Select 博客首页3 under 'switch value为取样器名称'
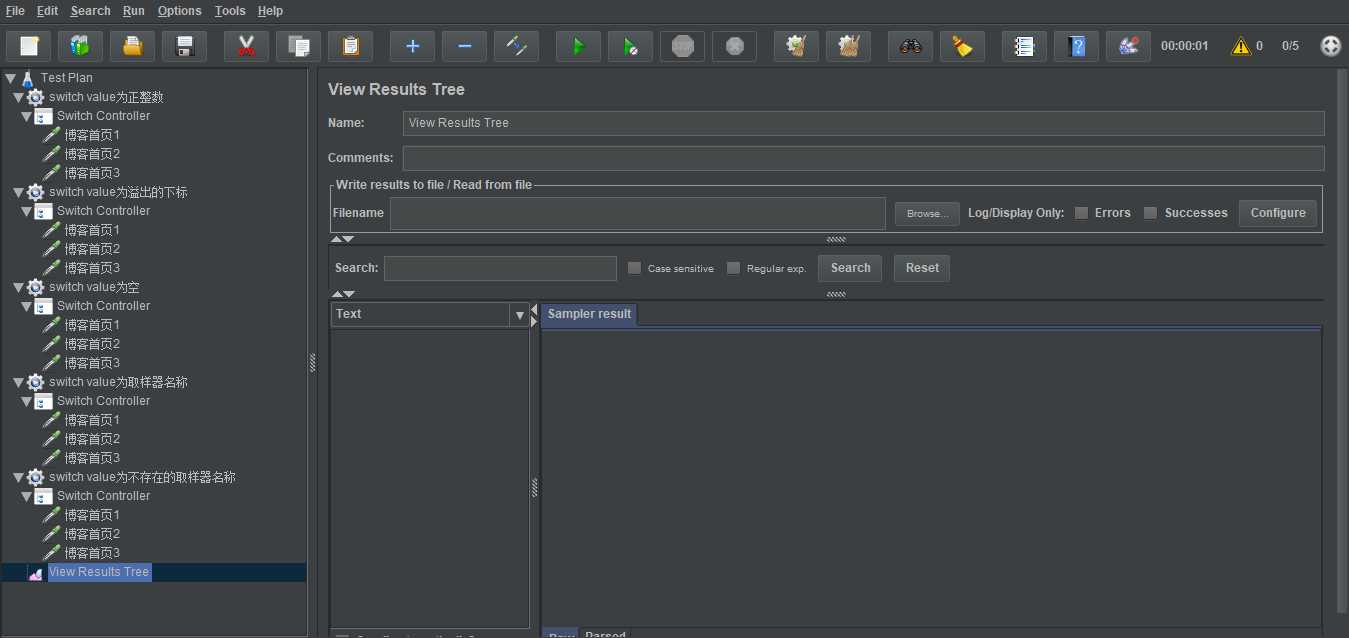 (x=92, y=458)
